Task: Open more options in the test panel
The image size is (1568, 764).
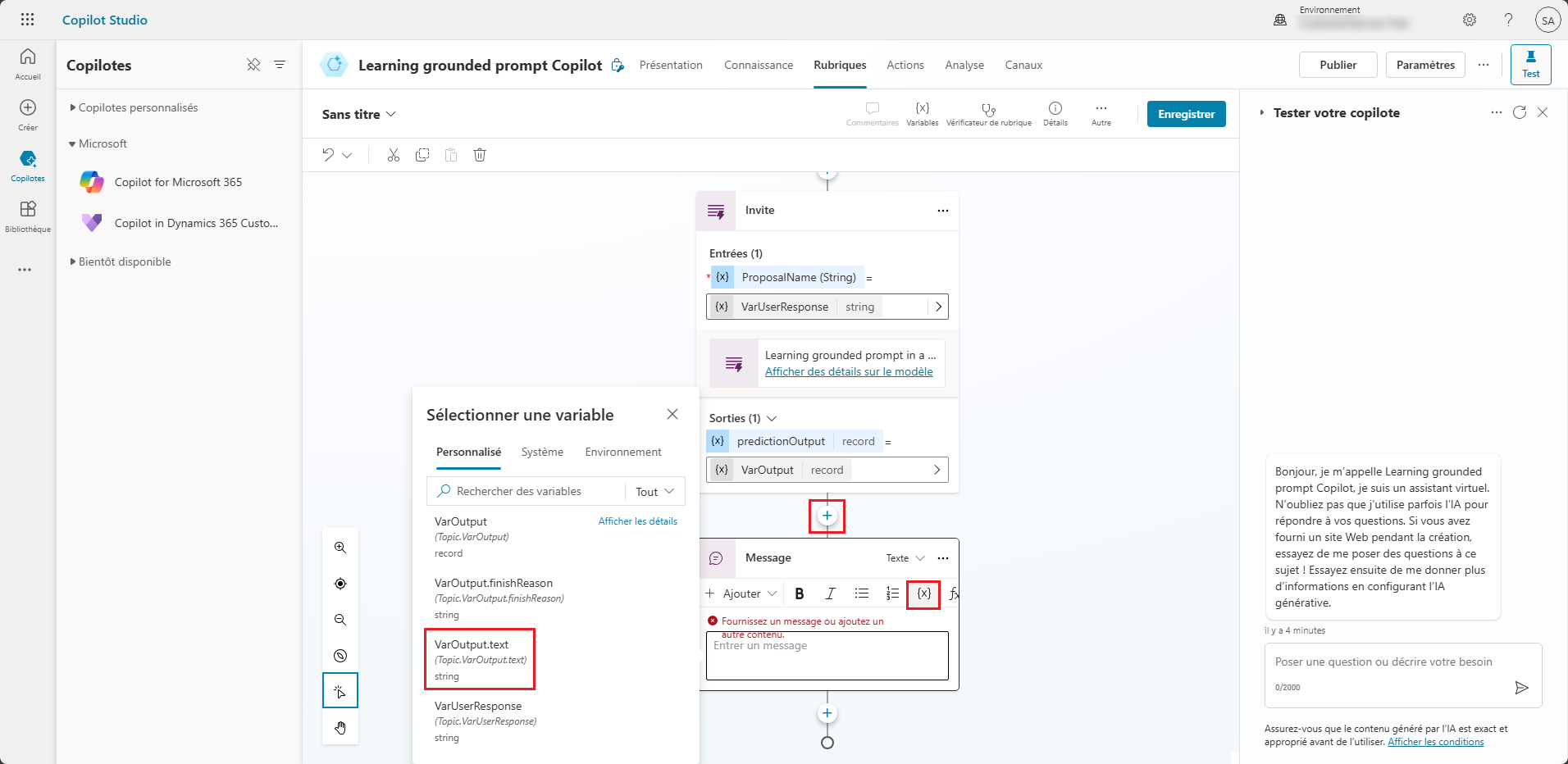Action: tap(1497, 112)
